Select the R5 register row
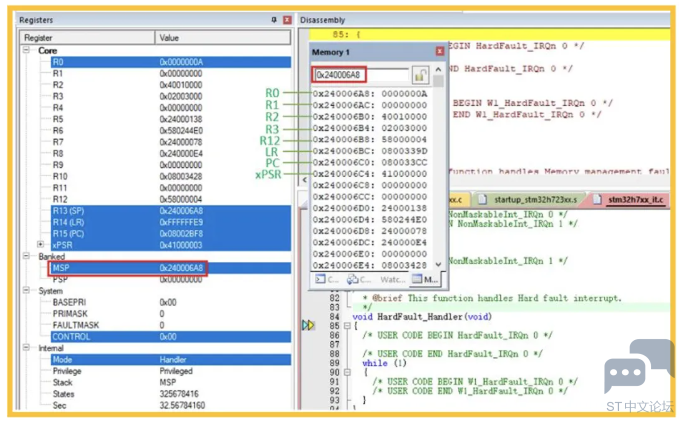 [x=171, y=119]
